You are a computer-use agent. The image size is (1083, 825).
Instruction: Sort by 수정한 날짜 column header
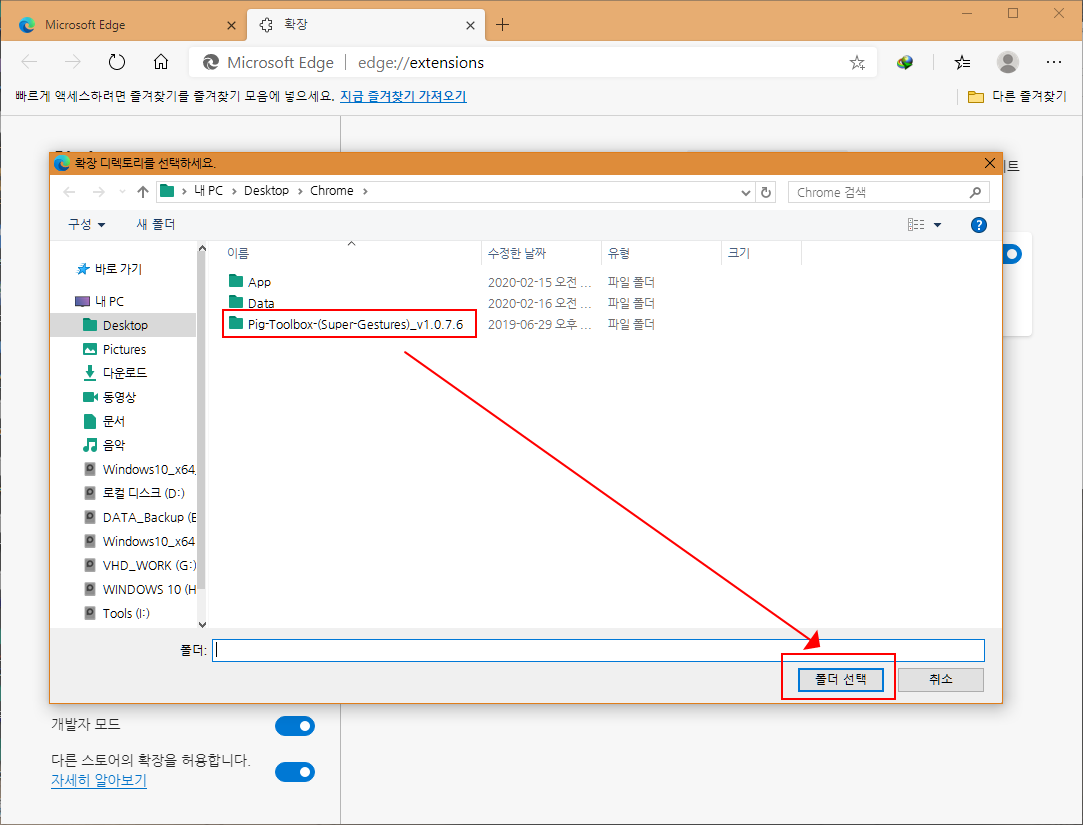tap(517, 254)
